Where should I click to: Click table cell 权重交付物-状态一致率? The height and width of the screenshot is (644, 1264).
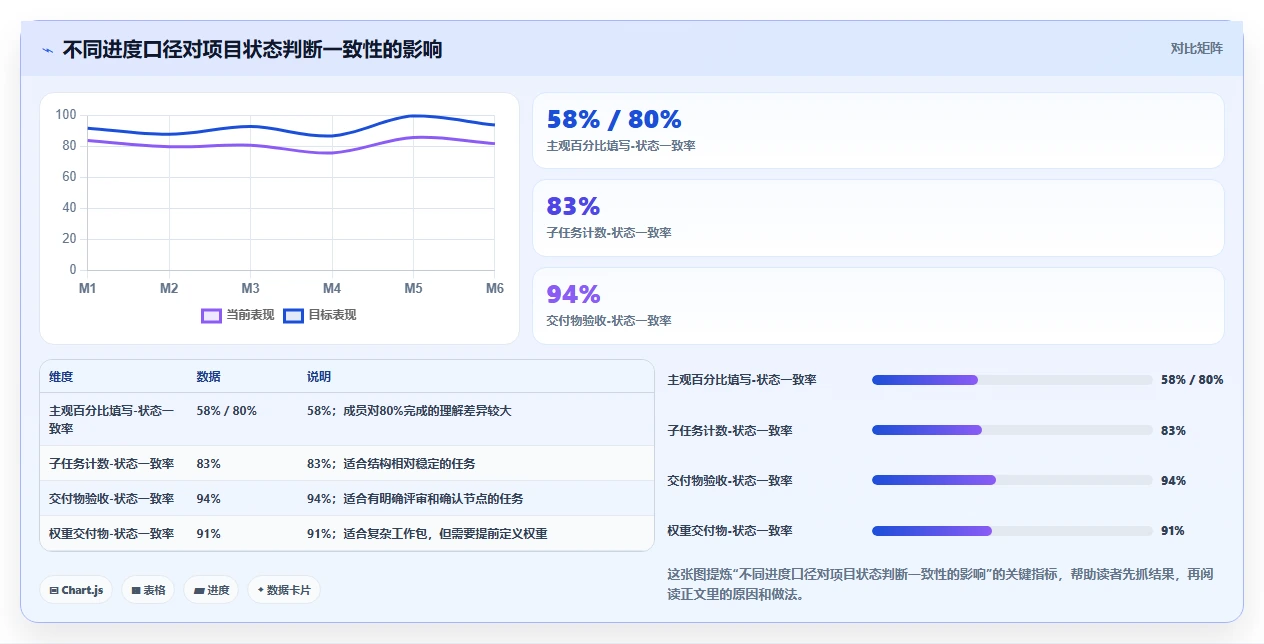point(112,534)
